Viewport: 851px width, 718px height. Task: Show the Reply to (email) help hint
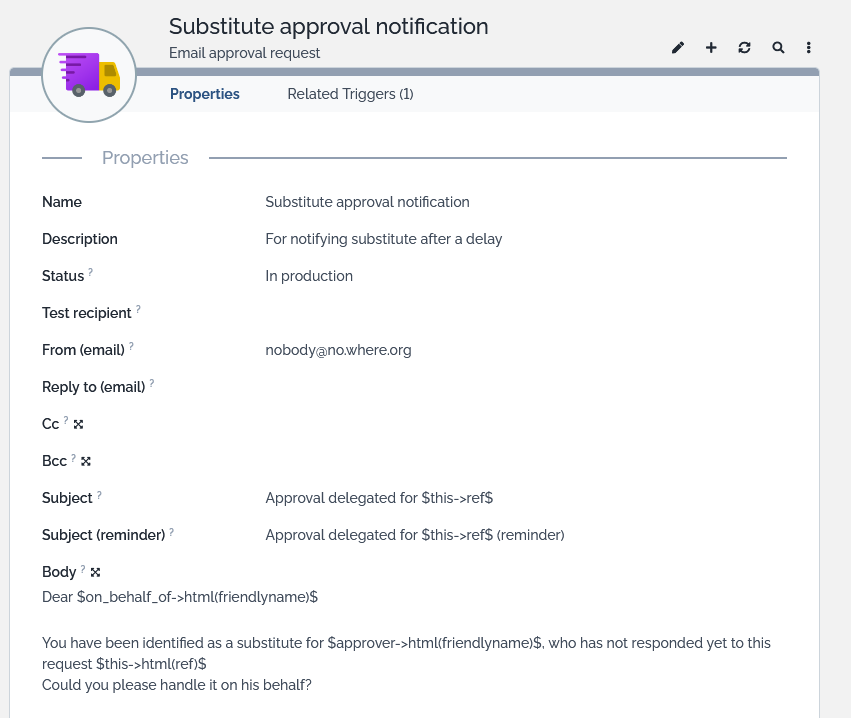click(x=152, y=383)
